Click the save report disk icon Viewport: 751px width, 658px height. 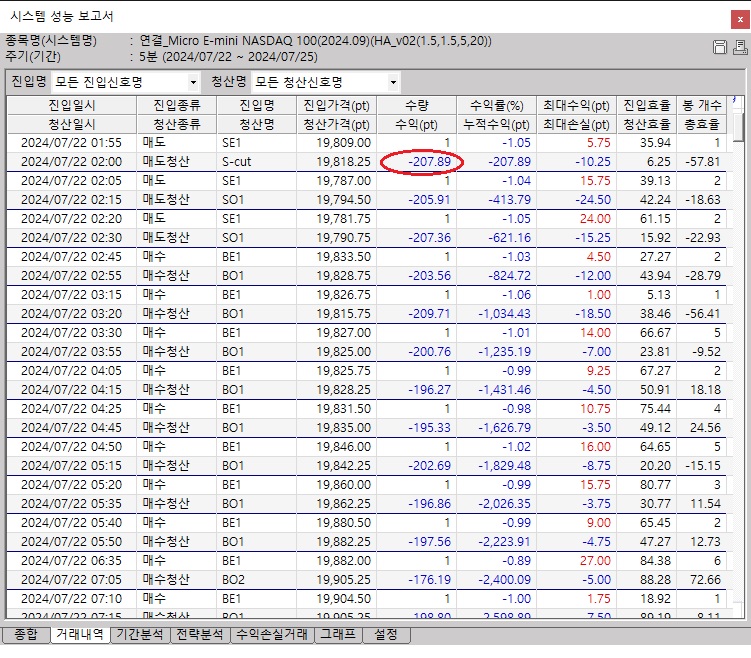[718, 47]
